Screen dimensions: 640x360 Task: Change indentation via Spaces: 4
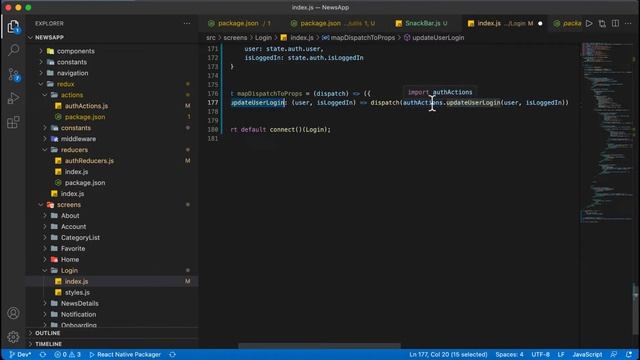point(509,354)
